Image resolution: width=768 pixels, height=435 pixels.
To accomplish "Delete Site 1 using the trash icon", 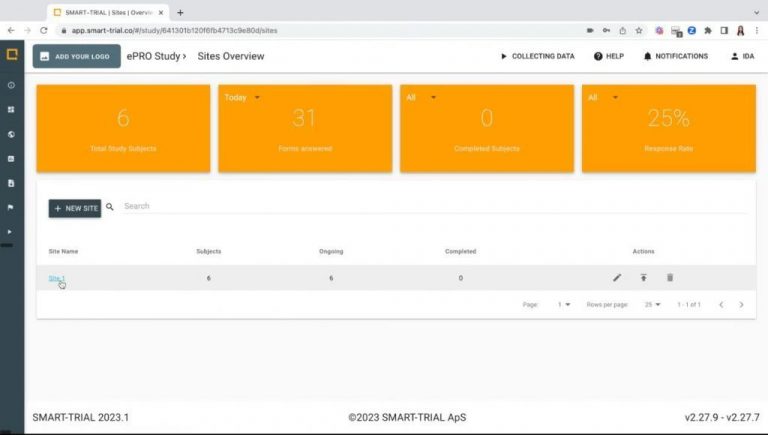I will 670,278.
